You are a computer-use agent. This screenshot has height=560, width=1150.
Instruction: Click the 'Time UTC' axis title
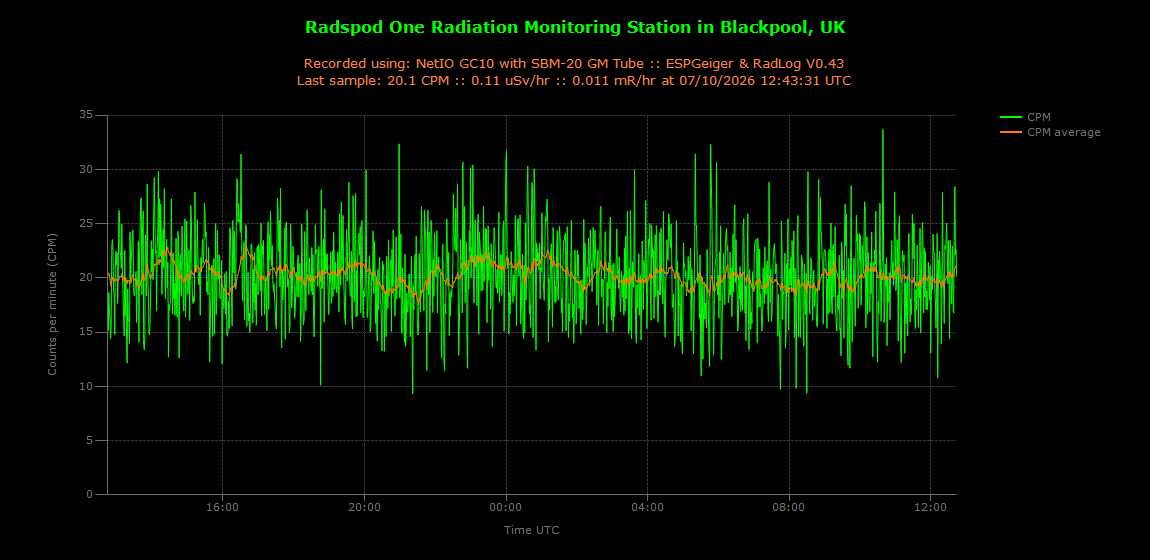(531, 529)
